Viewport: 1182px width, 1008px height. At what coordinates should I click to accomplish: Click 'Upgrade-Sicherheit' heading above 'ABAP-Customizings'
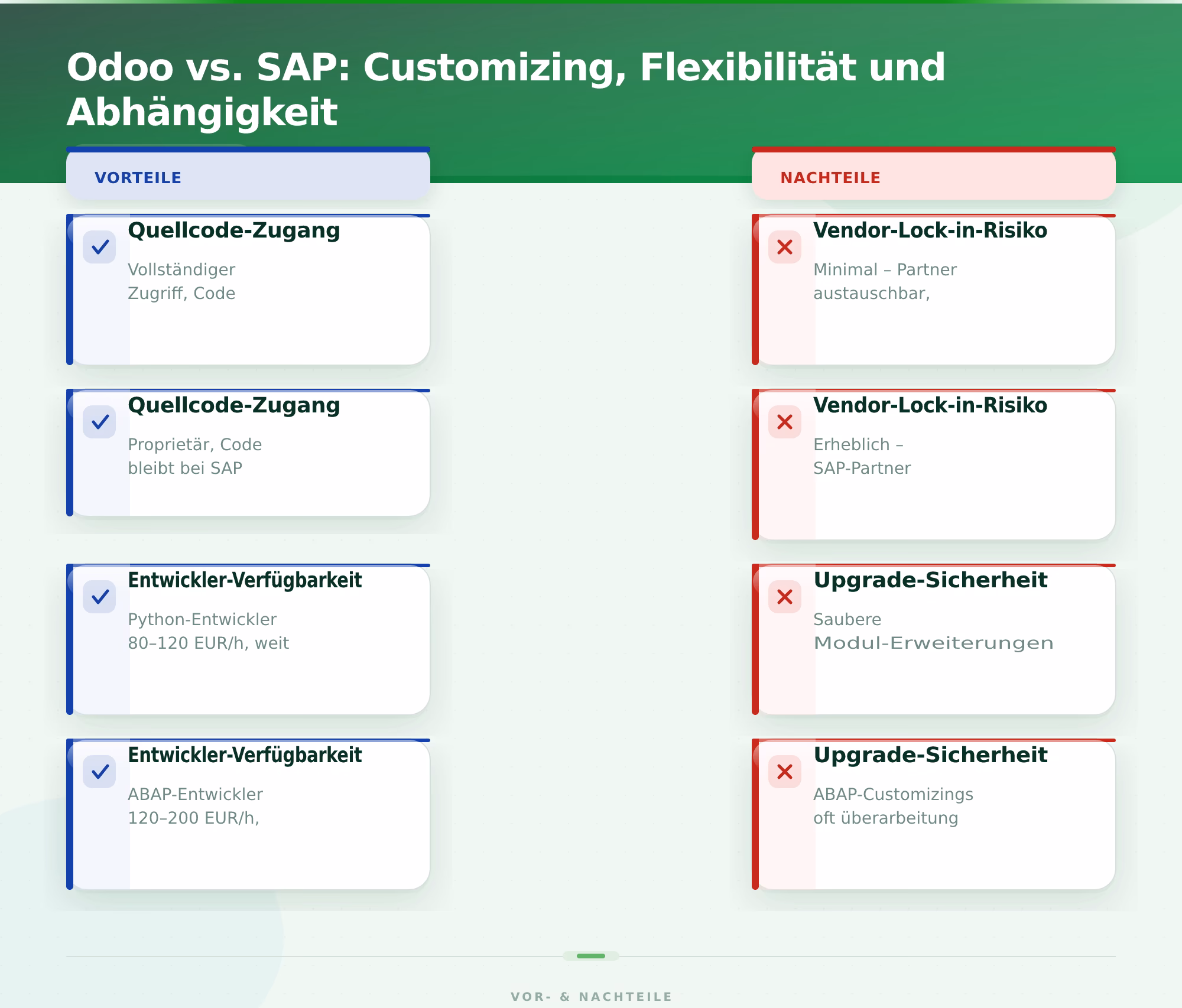(x=930, y=755)
